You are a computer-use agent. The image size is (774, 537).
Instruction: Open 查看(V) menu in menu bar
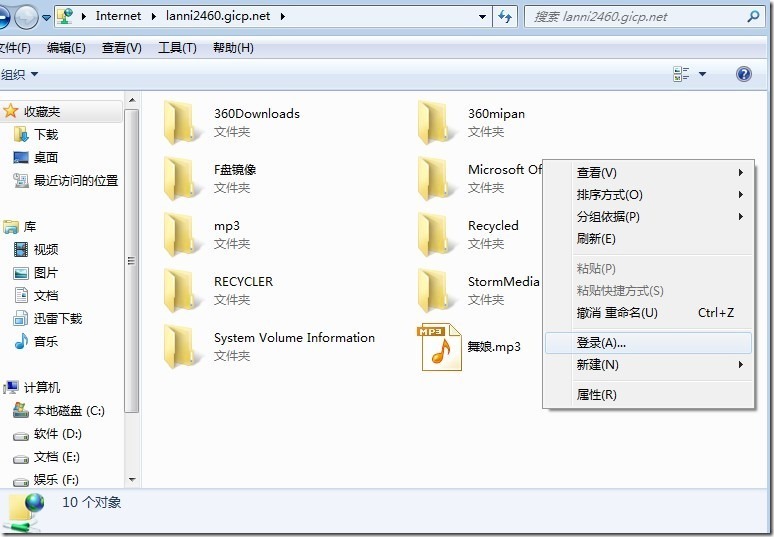coord(121,48)
